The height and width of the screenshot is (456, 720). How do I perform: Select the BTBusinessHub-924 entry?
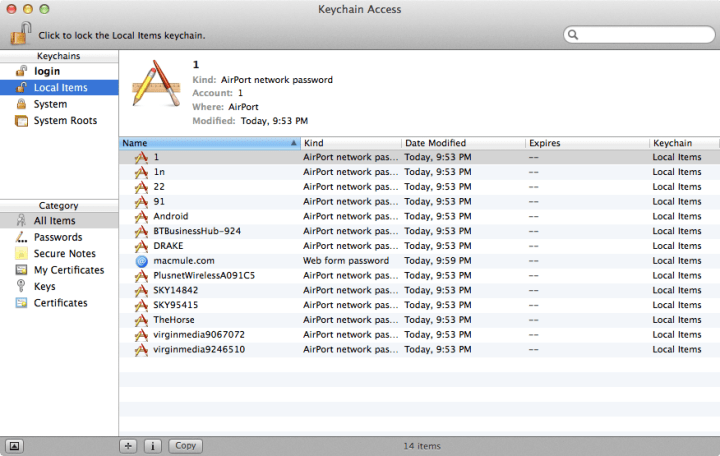(419, 231)
